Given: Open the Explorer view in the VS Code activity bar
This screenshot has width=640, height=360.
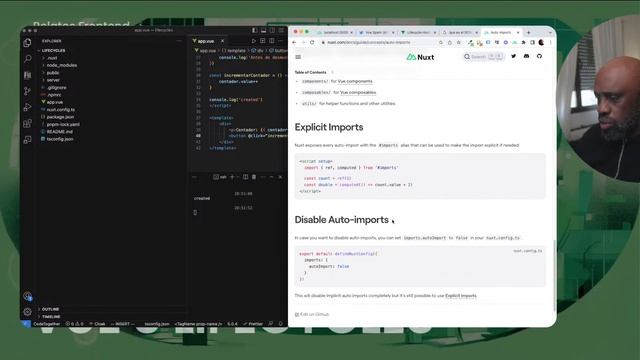Looking at the screenshot, I should [27, 42].
